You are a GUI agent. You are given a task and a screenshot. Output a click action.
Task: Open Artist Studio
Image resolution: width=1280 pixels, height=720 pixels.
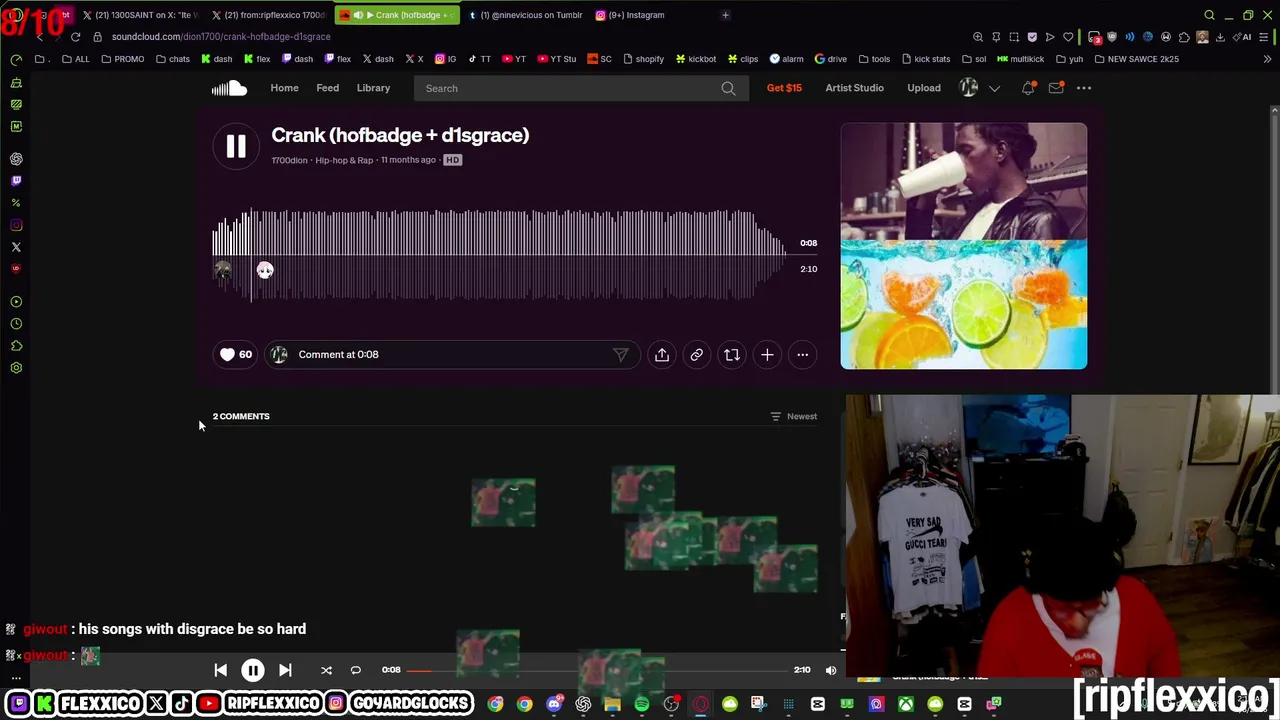pos(855,88)
